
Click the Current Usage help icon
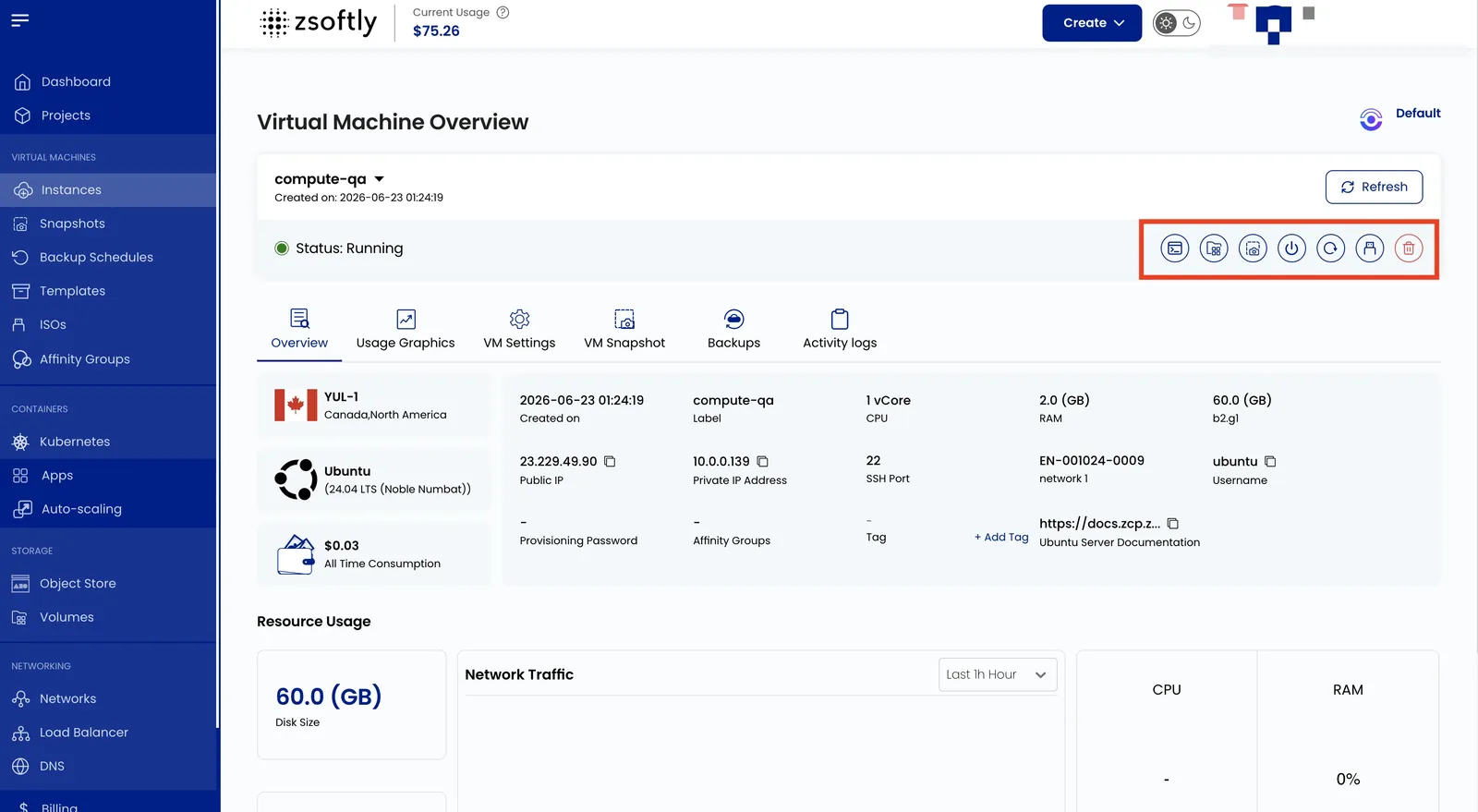tap(503, 12)
